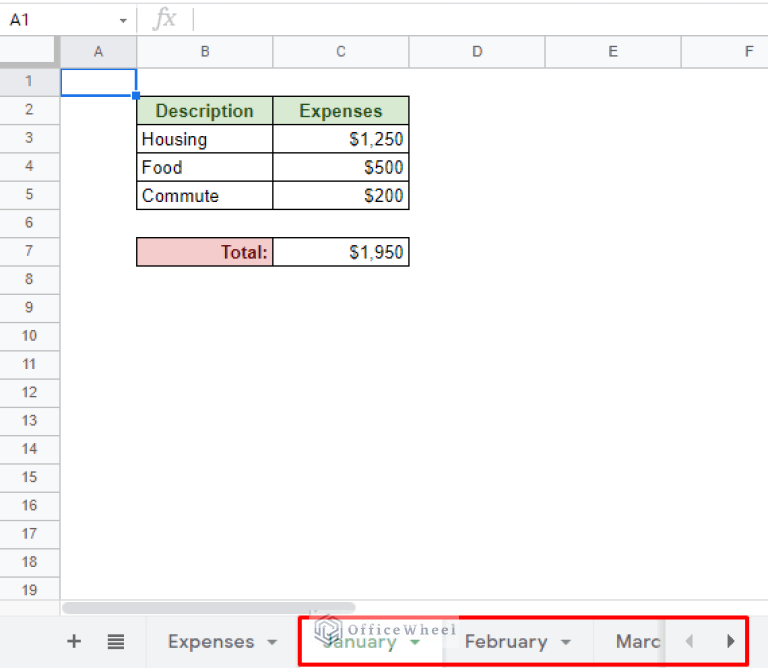The height and width of the screenshot is (668, 768).
Task: Select the pink Total label cell
Action: tap(205, 253)
